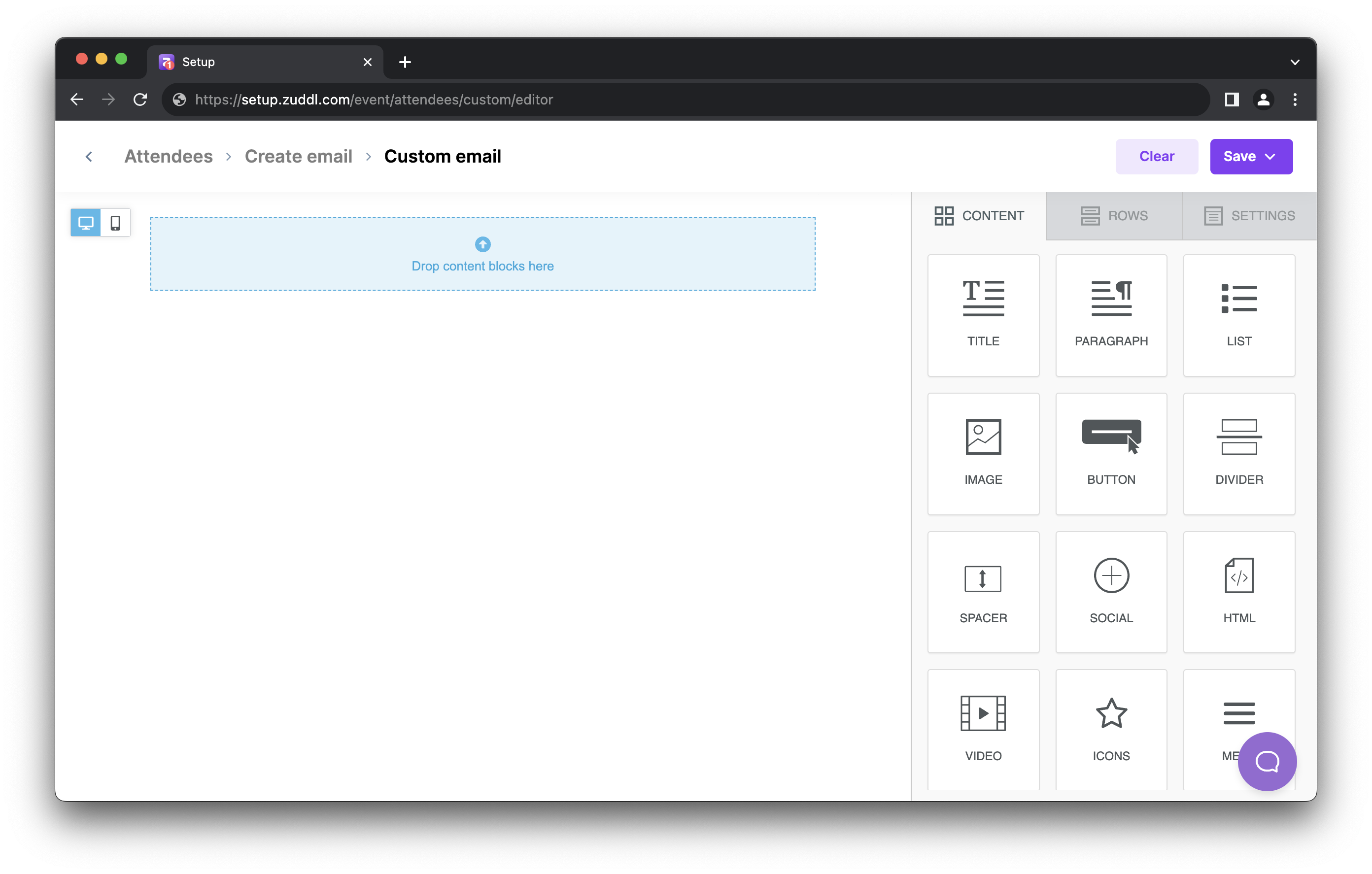This screenshot has height=874, width=1372.
Task: Open the chat support widget
Action: tap(1267, 761)
